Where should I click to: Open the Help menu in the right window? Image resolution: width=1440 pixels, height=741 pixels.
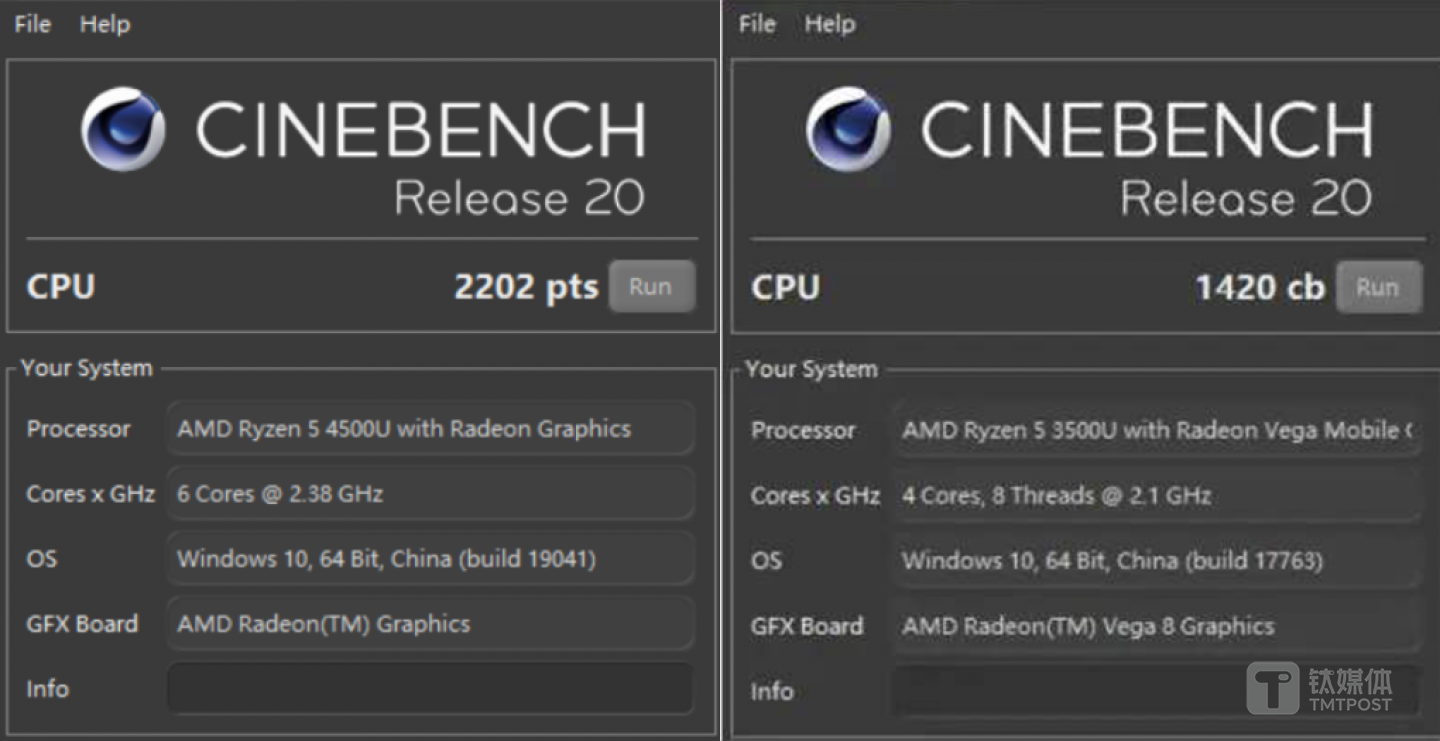point(829,23)
